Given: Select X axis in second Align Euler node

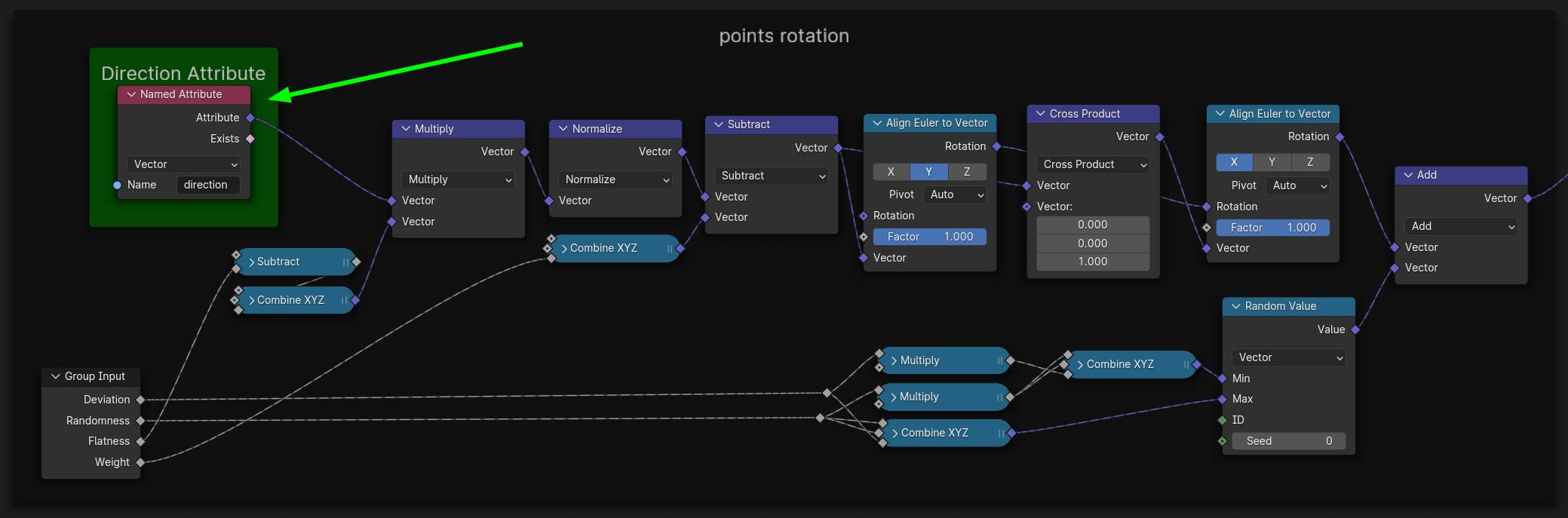Looking at the screenshot, I should pos(1235,162).
